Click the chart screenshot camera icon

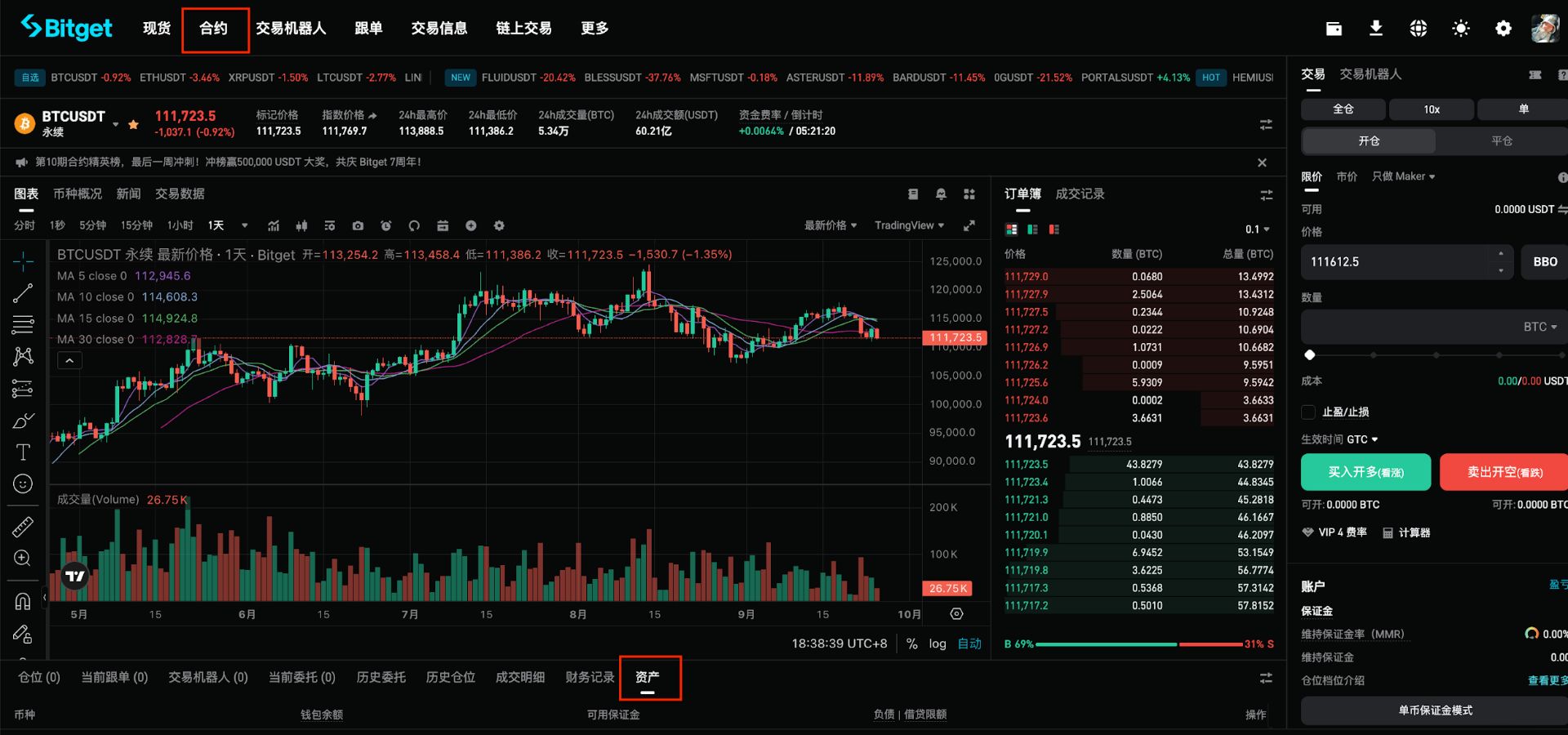(x=358, y=225)
